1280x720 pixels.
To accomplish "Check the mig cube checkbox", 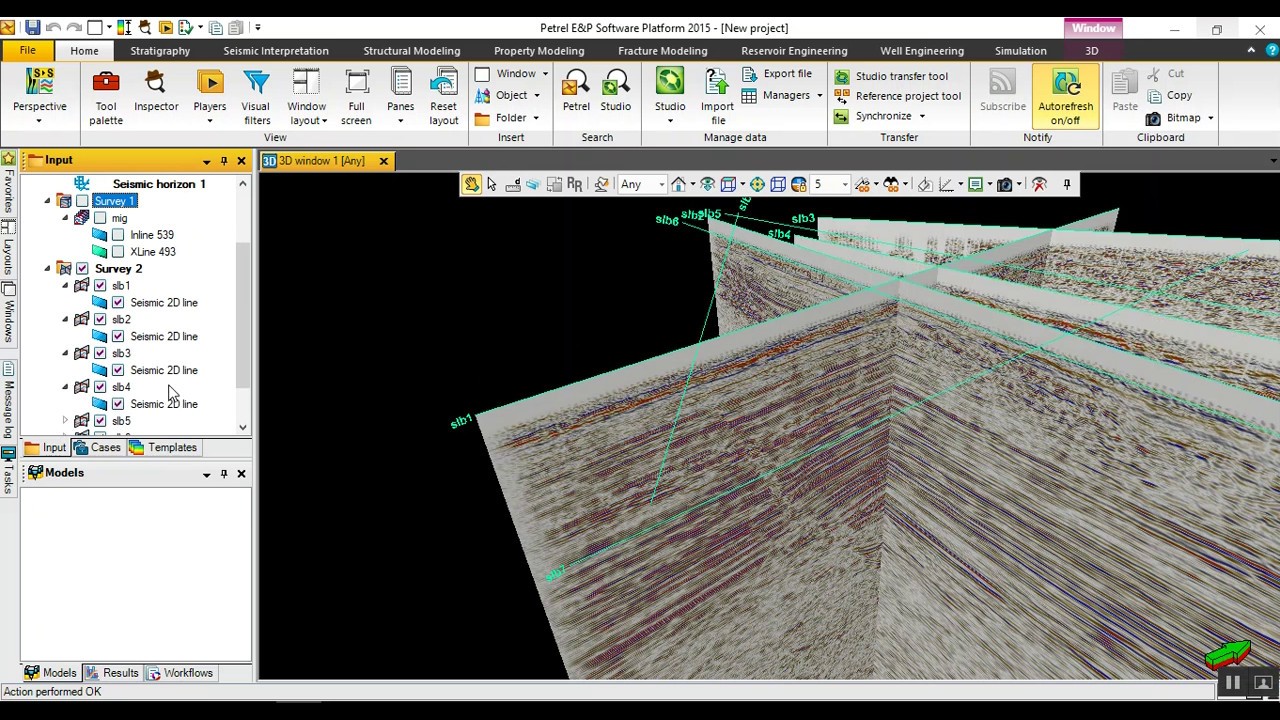I will [x=100, y=218].
